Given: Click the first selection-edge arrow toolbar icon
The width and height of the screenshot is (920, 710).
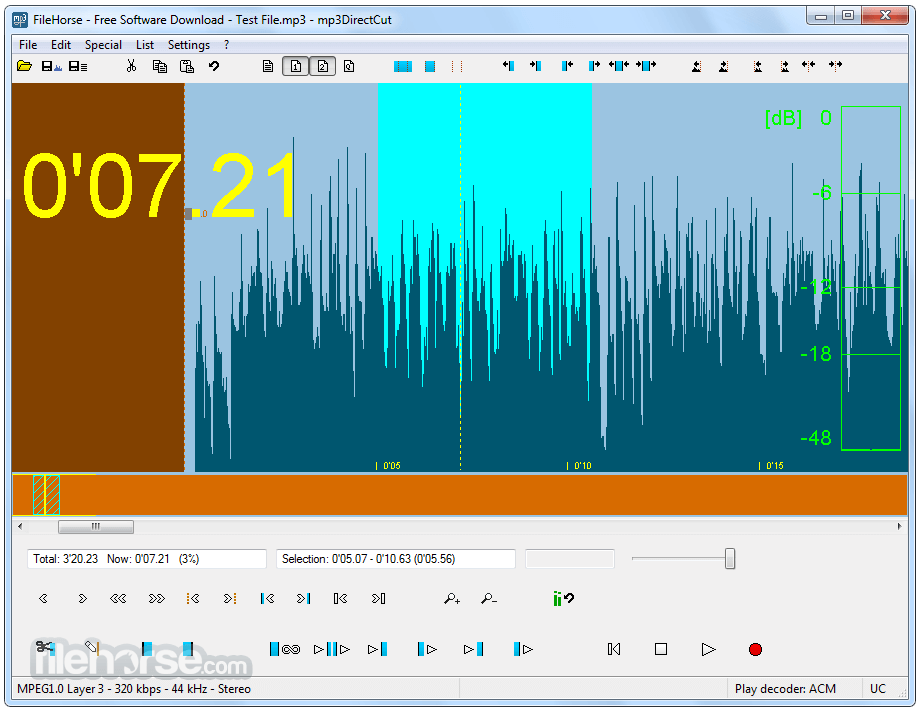Looking at the screenshot, I should pos(509,66).
